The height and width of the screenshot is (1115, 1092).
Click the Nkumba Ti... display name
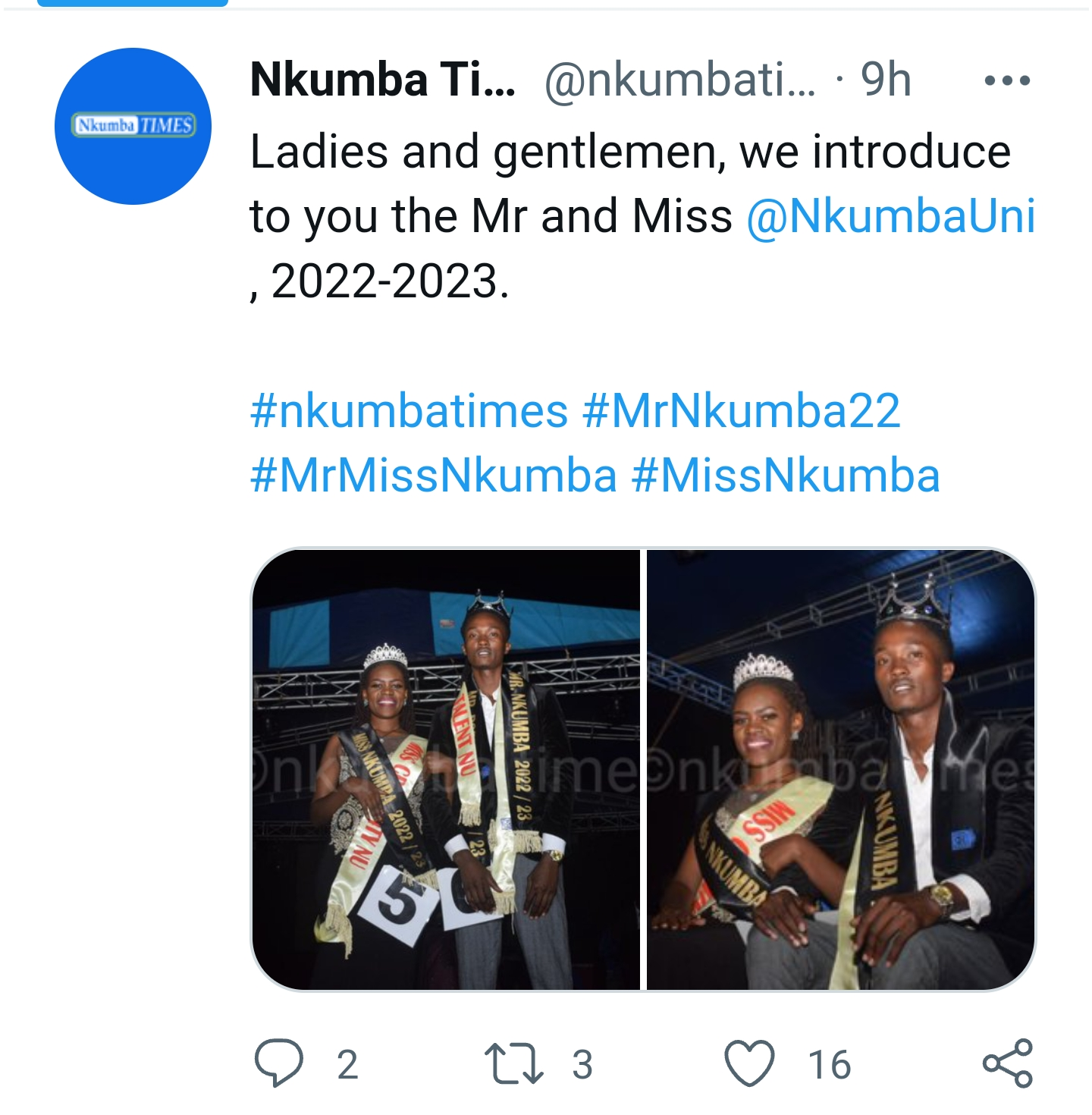coord(383,80)
